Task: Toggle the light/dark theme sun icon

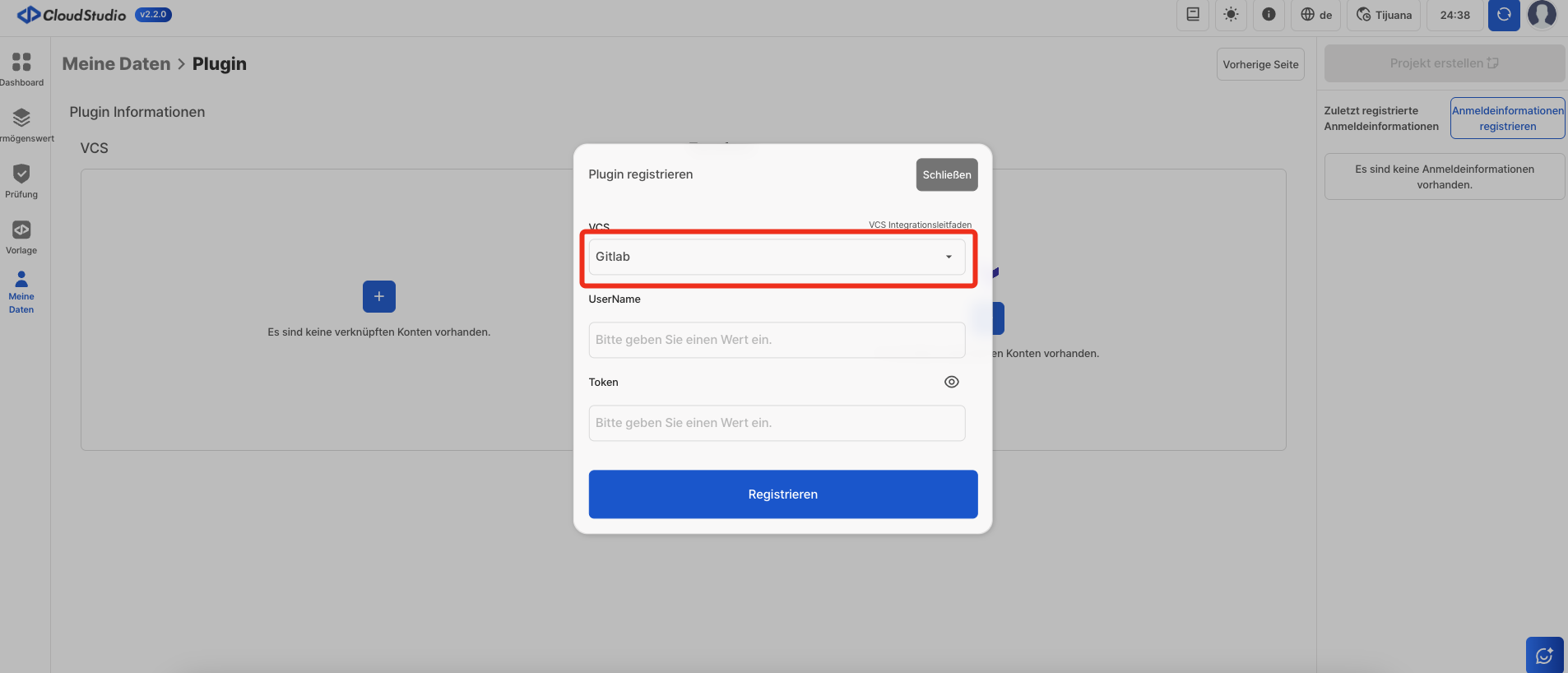Action: pos(1231,15)
